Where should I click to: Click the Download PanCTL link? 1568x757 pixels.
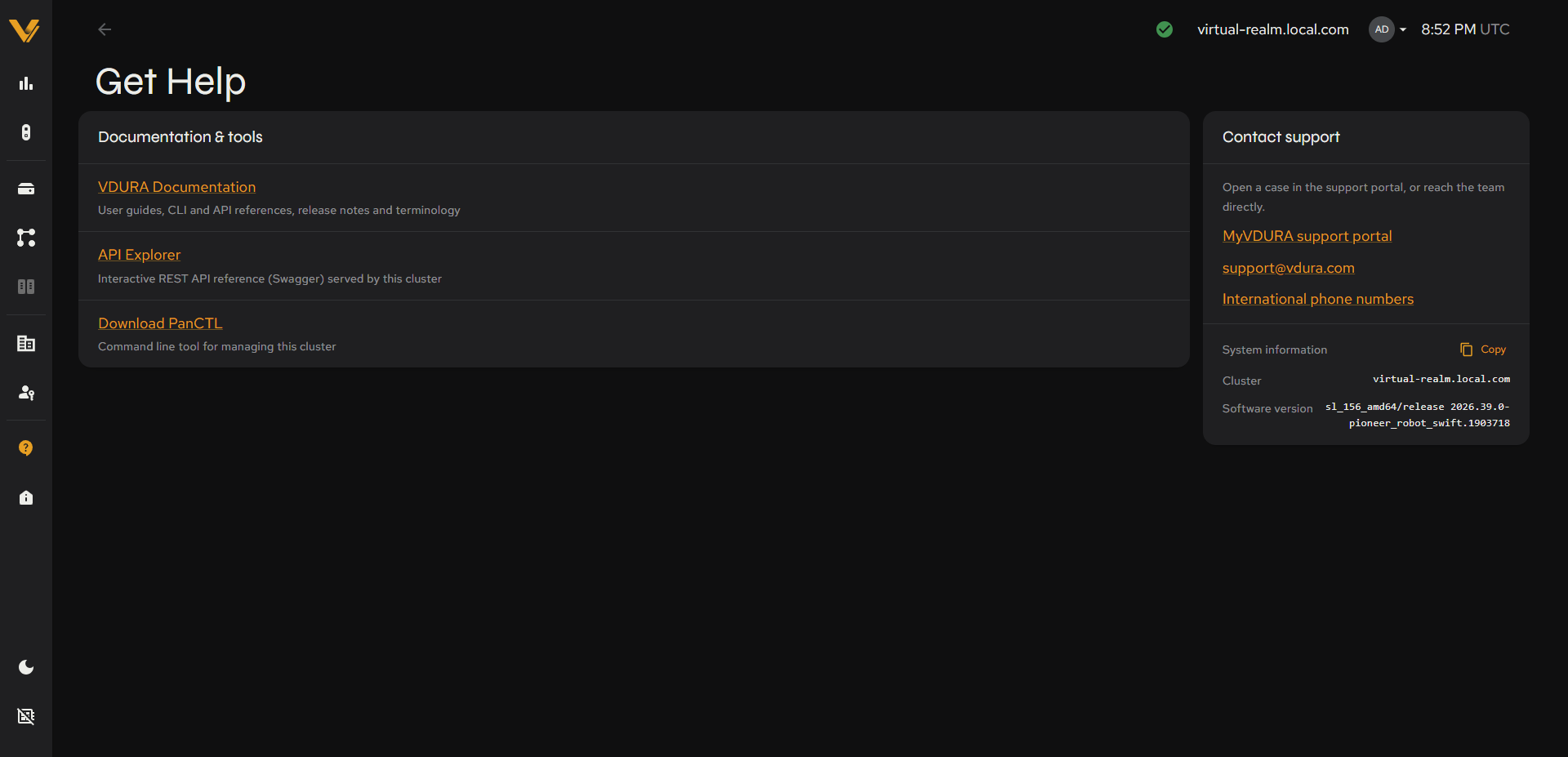(160, 323)
